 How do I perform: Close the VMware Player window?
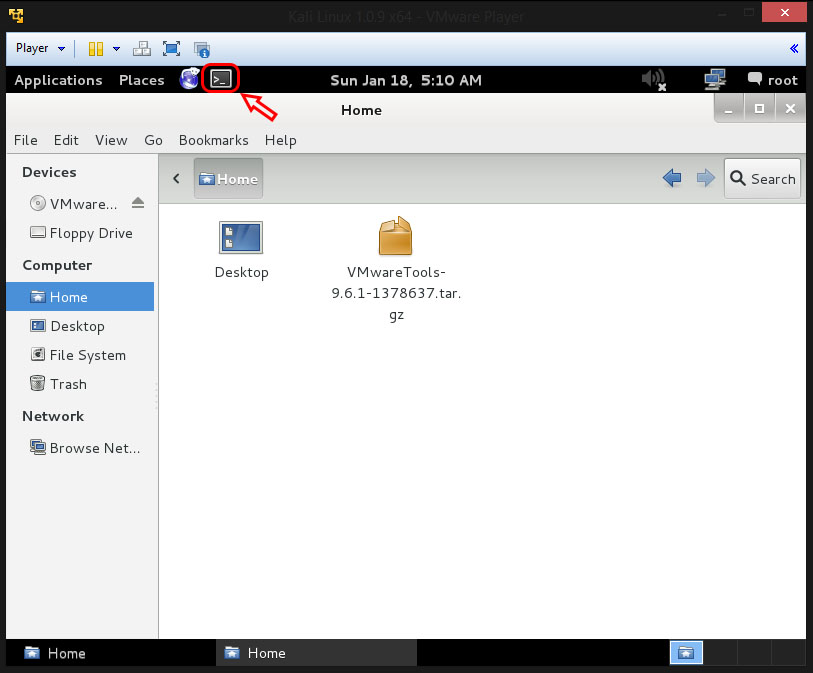coord(784,12)
